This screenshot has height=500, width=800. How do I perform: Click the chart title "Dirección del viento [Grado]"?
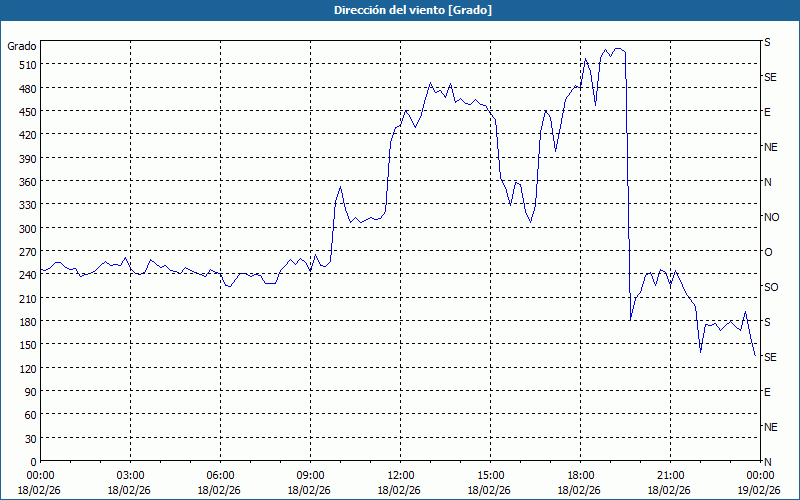[x=413, y=10]
